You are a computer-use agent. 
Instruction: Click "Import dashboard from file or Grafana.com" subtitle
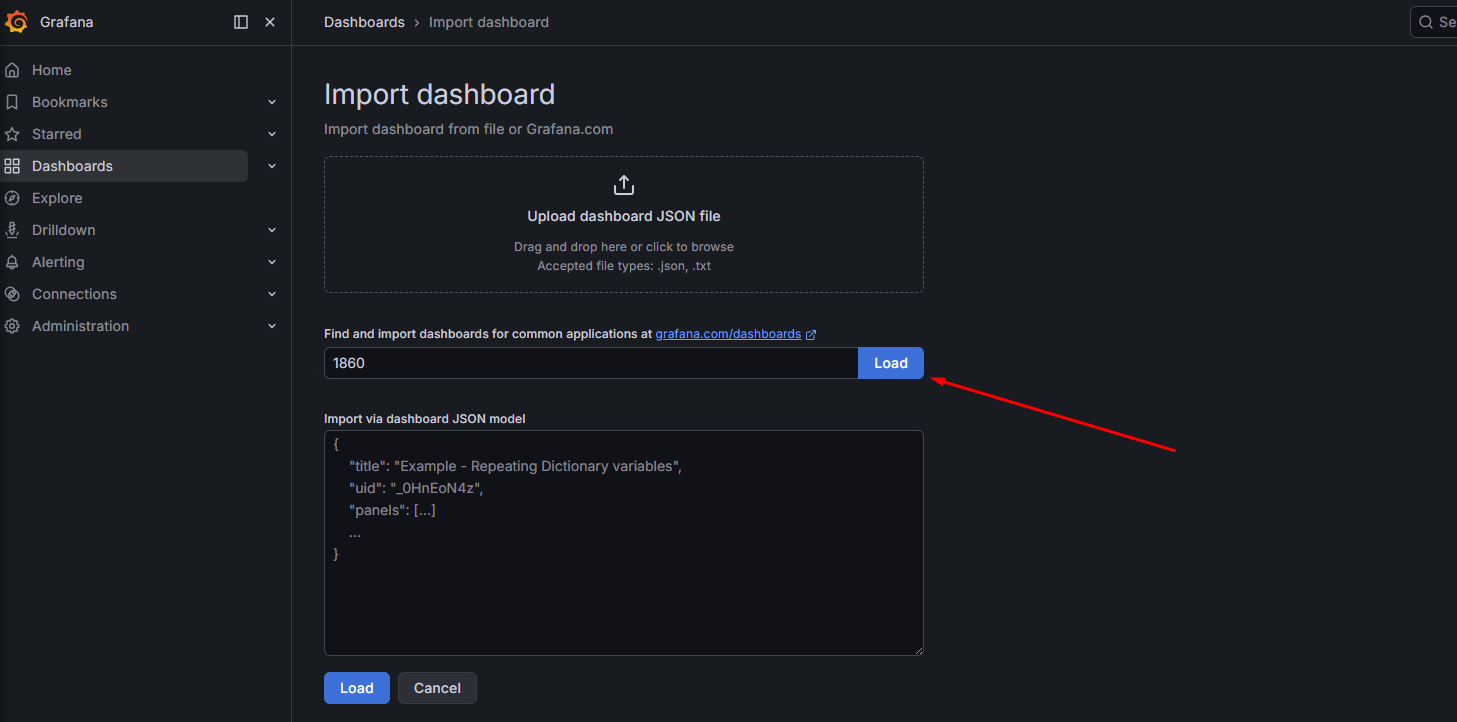click(x=468, y=129)
